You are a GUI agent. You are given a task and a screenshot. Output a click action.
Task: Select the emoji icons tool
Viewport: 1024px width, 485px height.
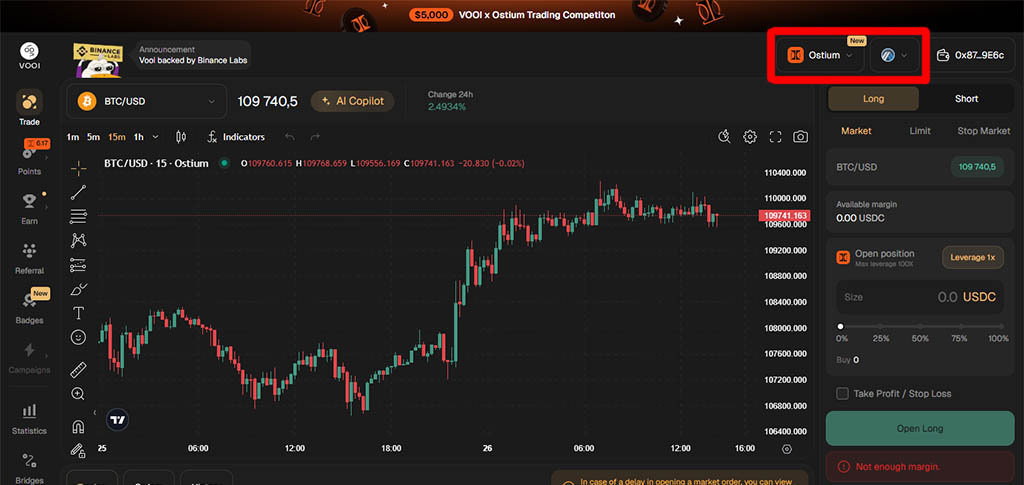click(x=78, y=337)
